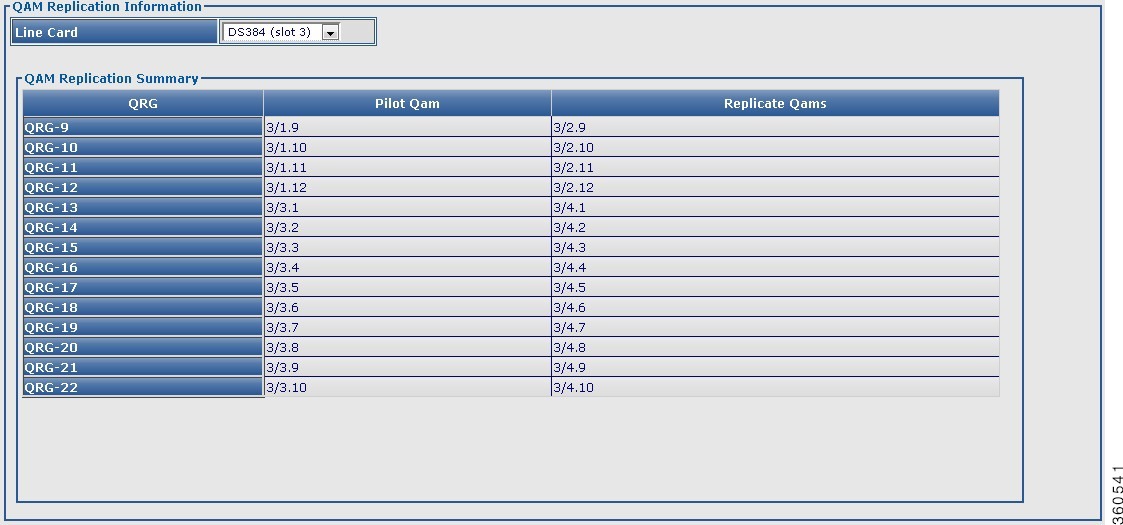Click pilot QAM cell 3/3.6

(x=408, y=308)
